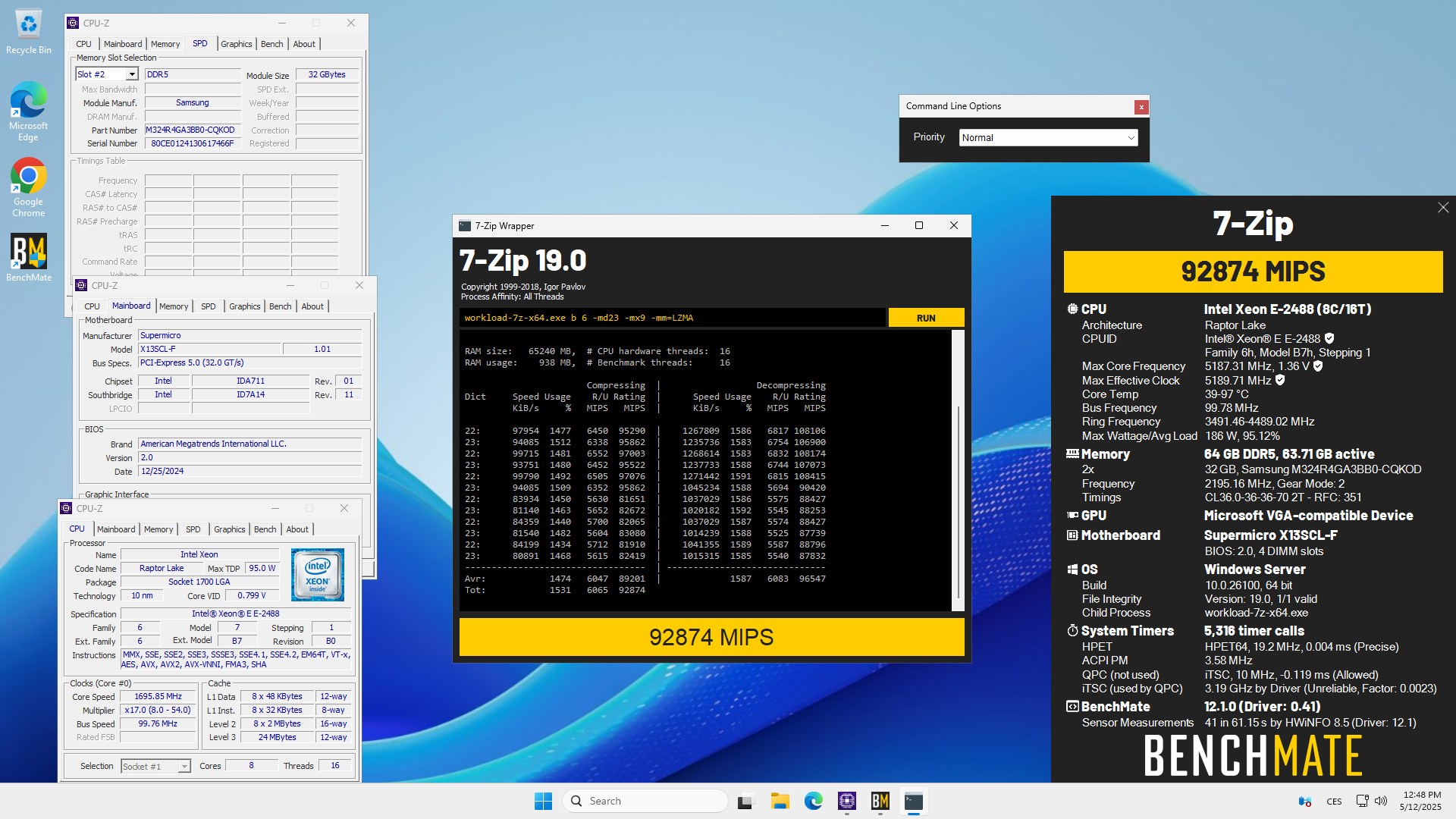Viewport: 1456px width, 819px height.
Task: Click the Motherboard icon in BenchMate panel
Action: click(1072, 535)
